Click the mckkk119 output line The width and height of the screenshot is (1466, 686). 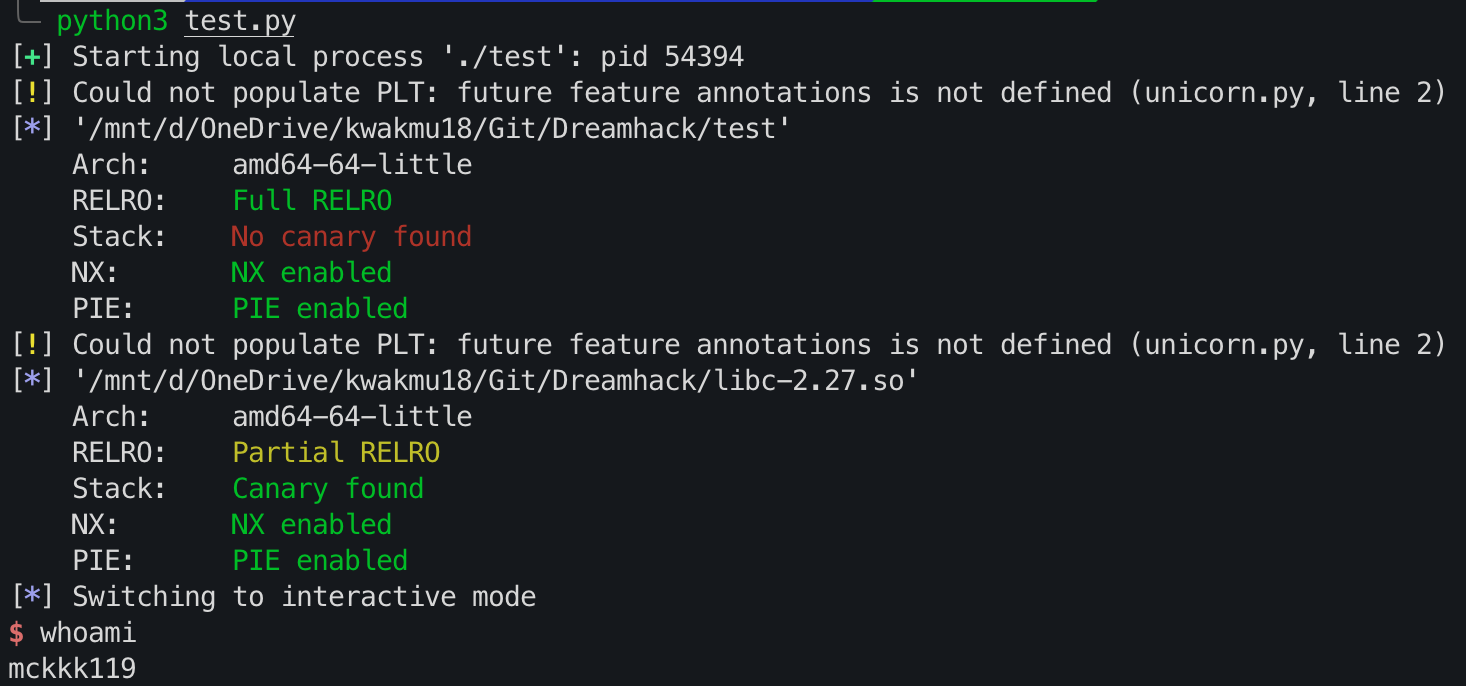click(72, 668)
